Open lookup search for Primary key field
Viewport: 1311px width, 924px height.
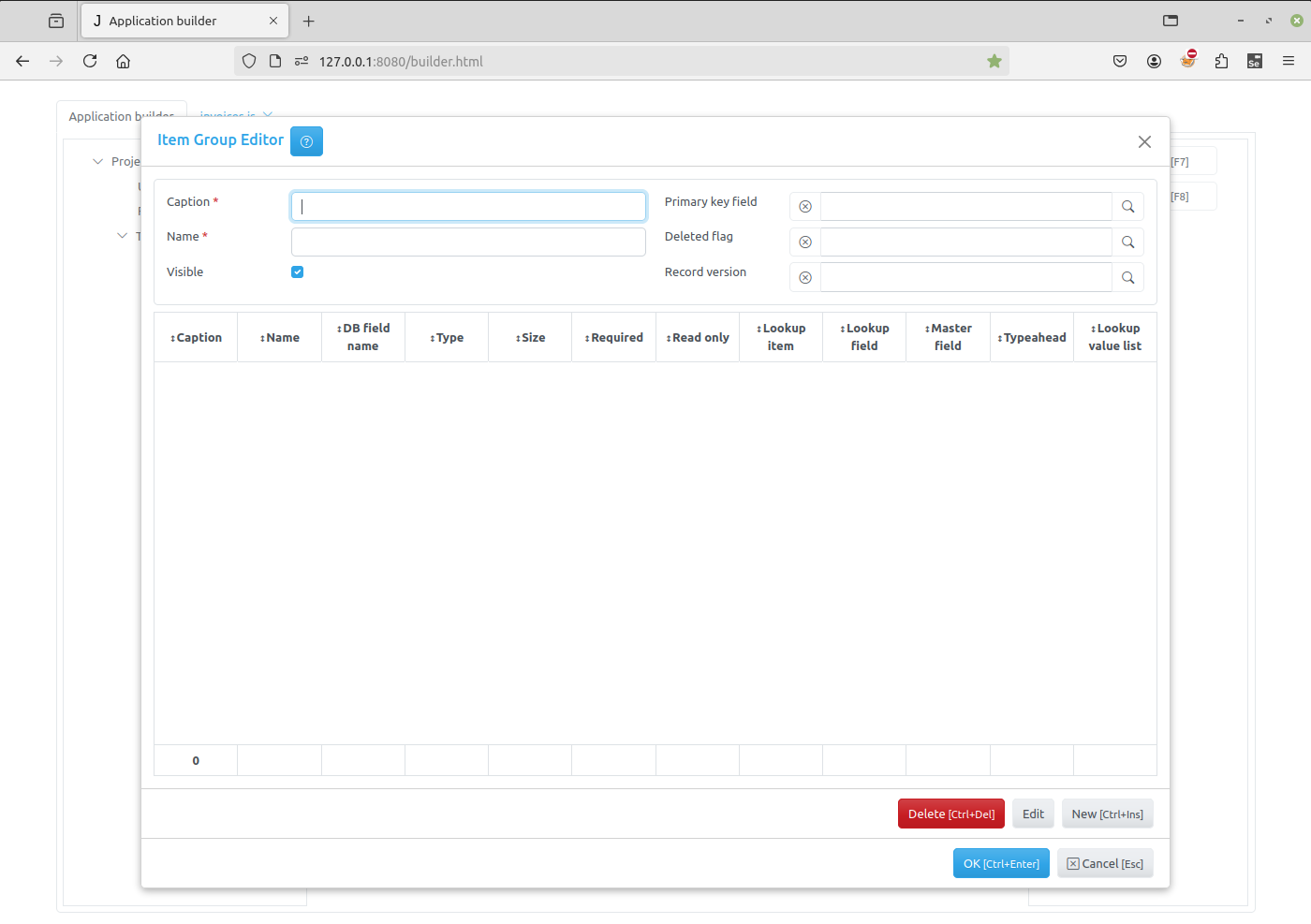[x=1127, y=207]
